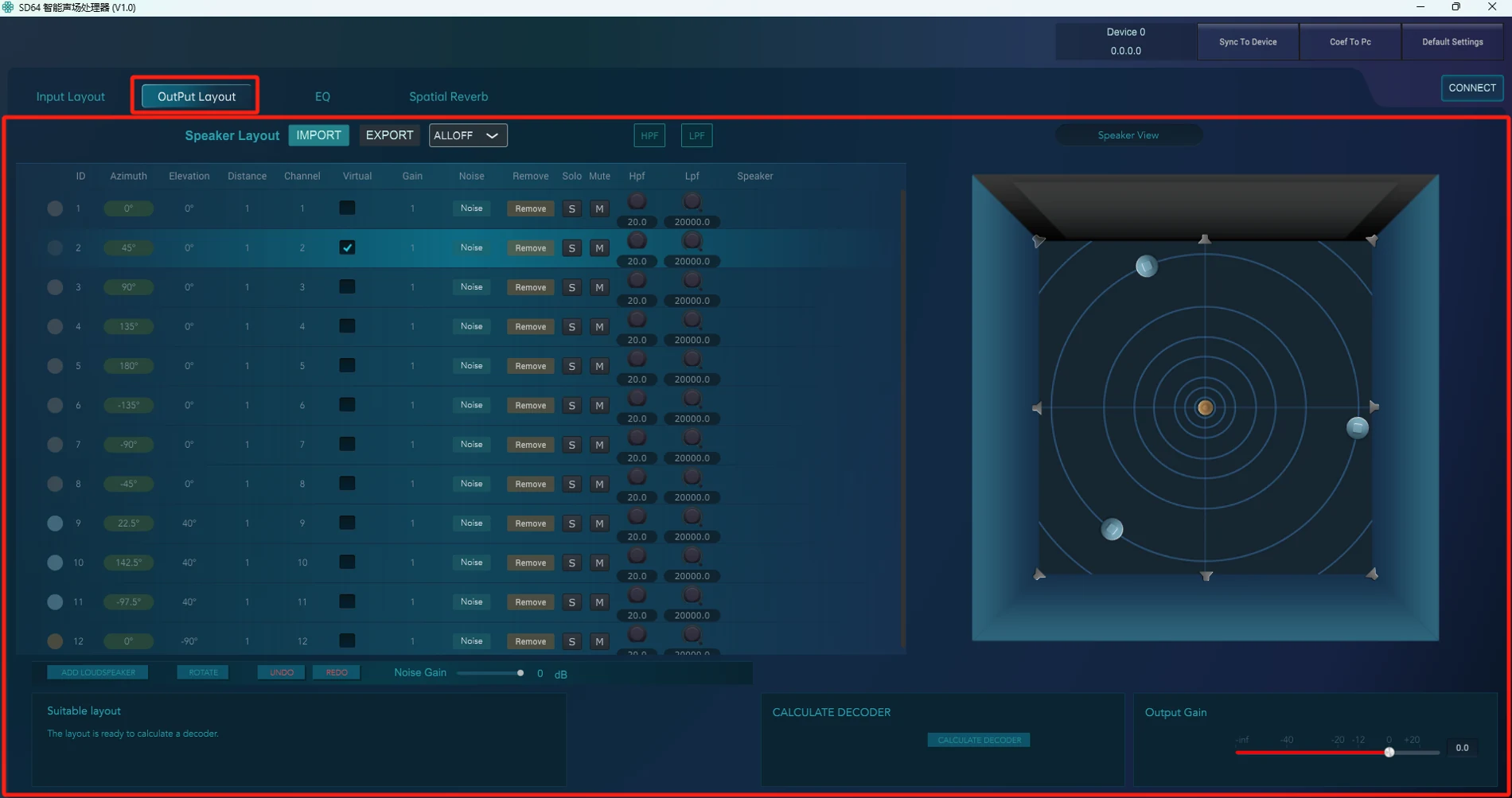Select the top-left speaker ball in the speaker view
The image size is (1512, 798).
[x=1146, y=267]
